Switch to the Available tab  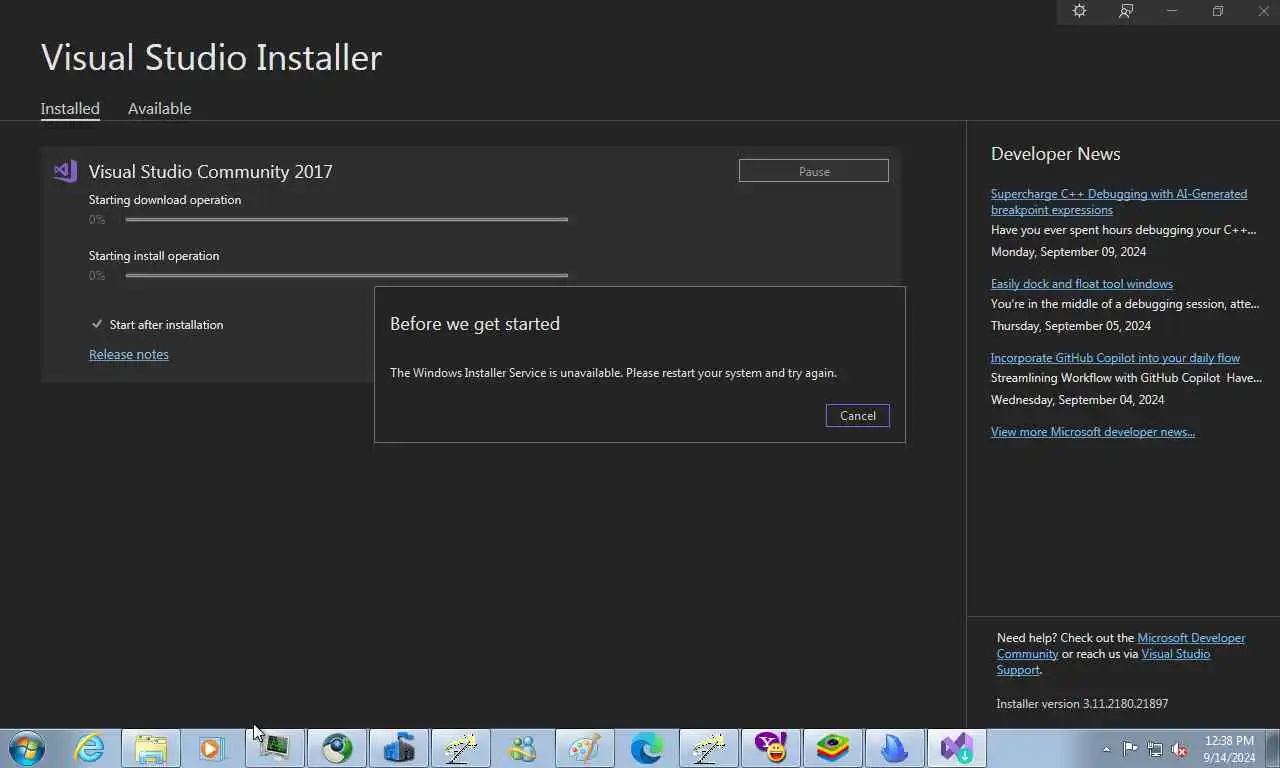159,108
